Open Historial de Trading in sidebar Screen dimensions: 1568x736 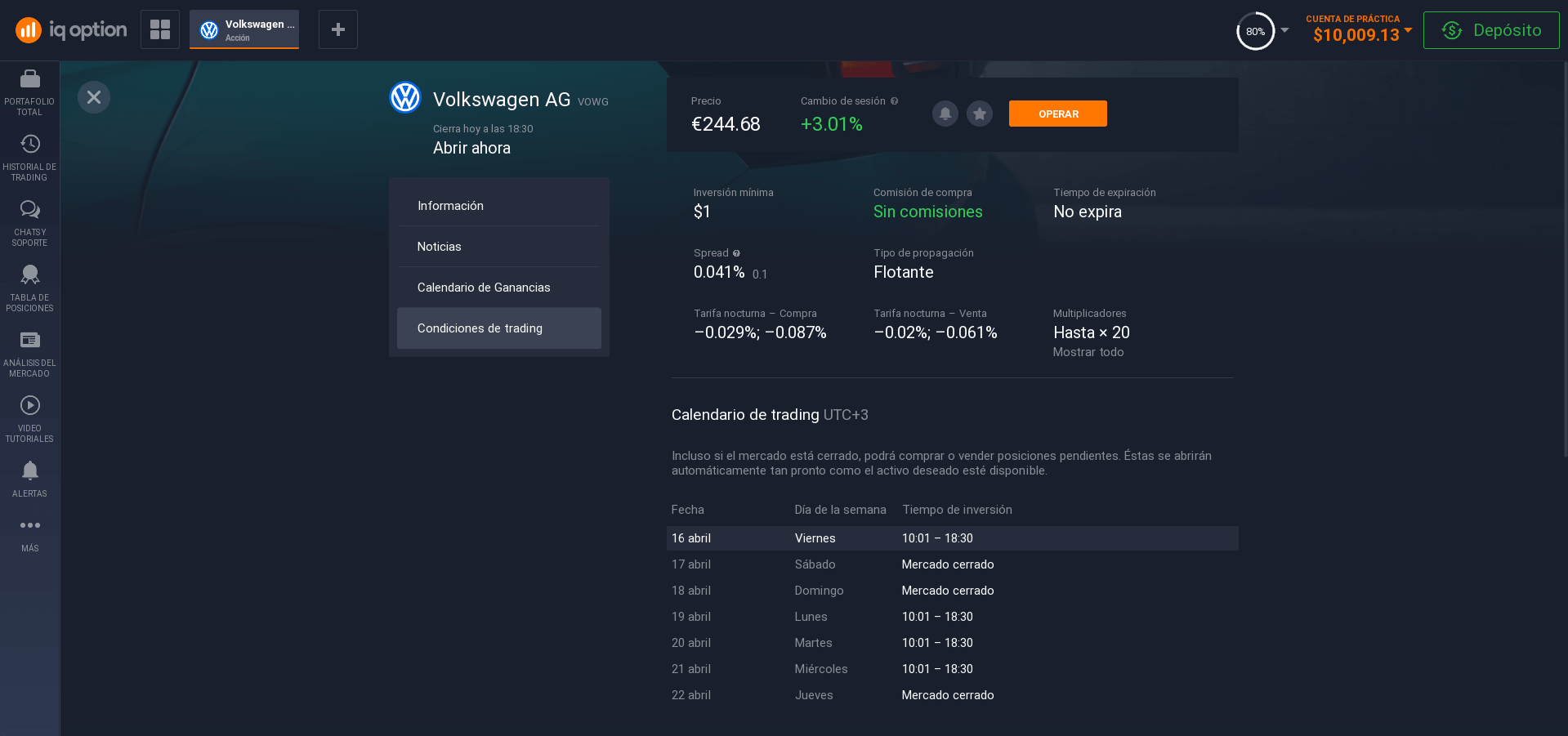pos(29,158)
